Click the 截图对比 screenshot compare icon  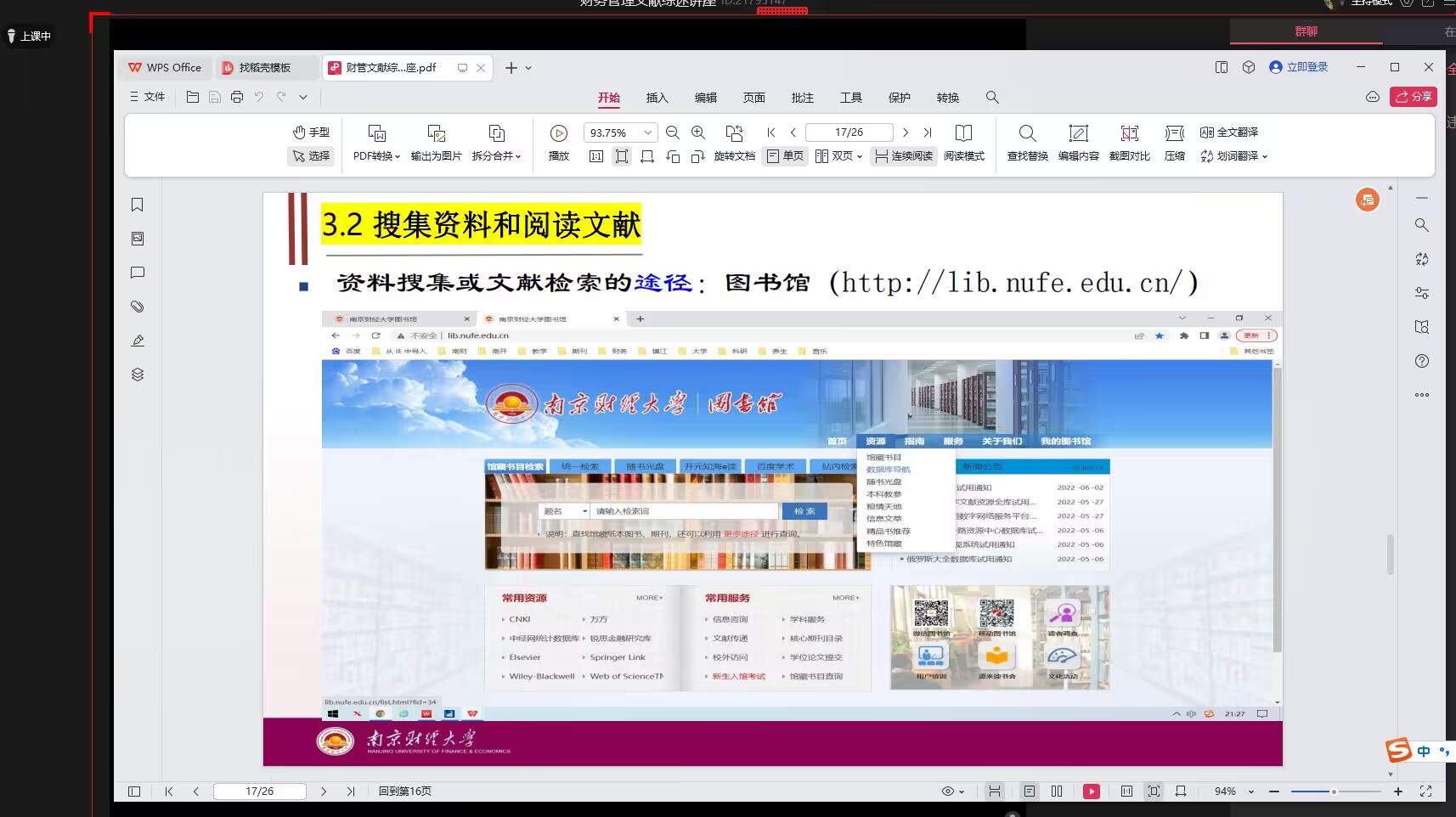click(1129, 142)
